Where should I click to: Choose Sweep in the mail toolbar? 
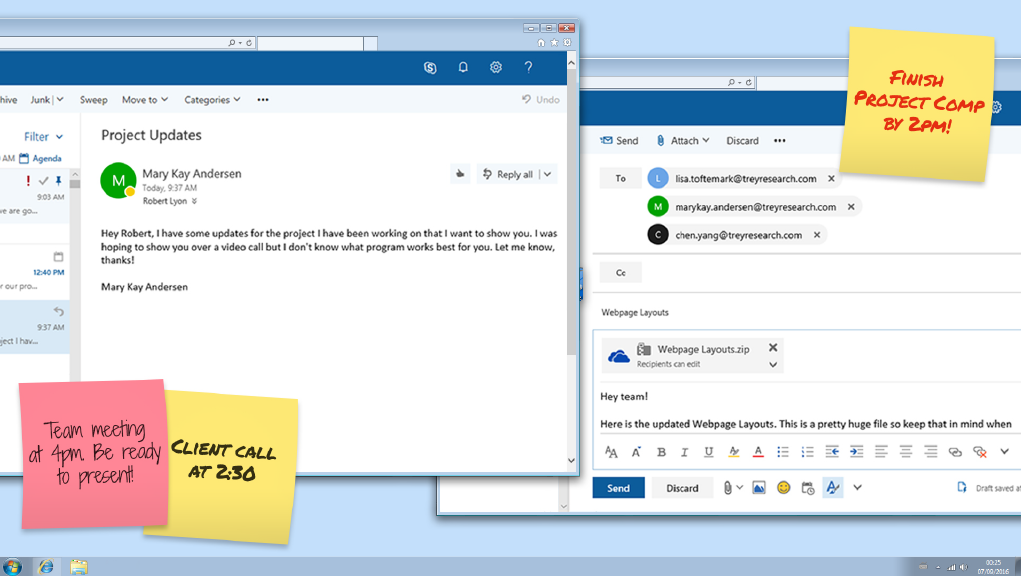click(x=94, y=100)
